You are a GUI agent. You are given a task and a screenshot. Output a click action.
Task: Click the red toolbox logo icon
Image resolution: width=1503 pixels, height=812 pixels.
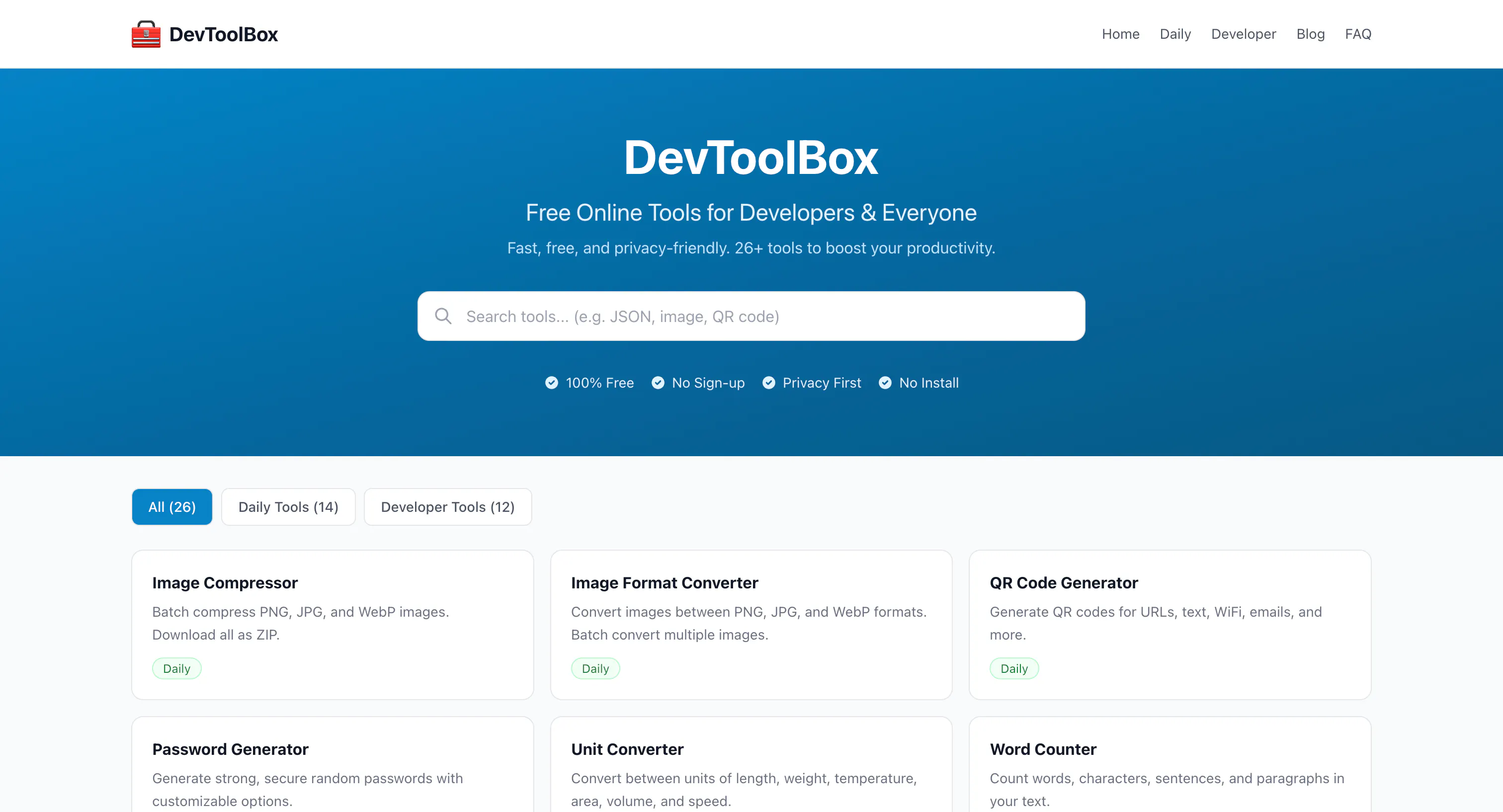[x=146, y=34]
